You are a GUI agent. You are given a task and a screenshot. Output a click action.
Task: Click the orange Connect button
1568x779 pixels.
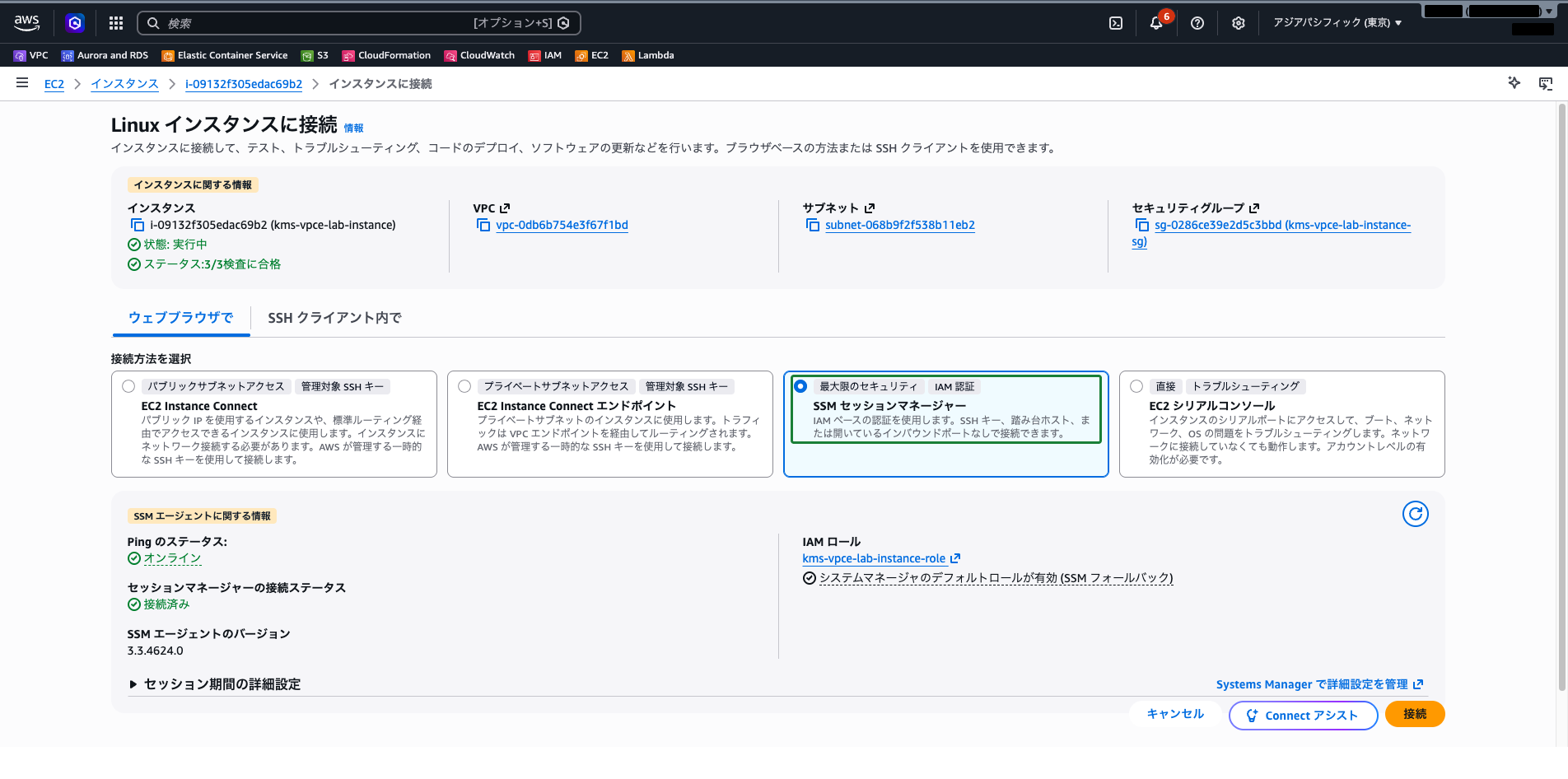[1415, 714]
